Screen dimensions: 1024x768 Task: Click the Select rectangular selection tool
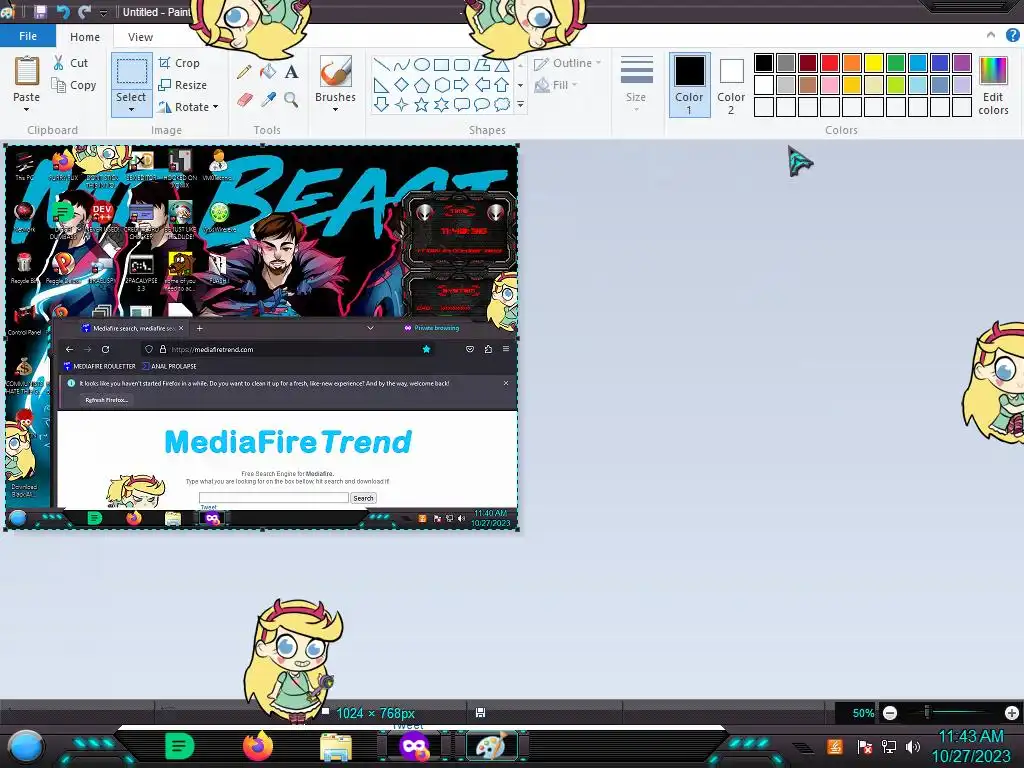(132, 72)
